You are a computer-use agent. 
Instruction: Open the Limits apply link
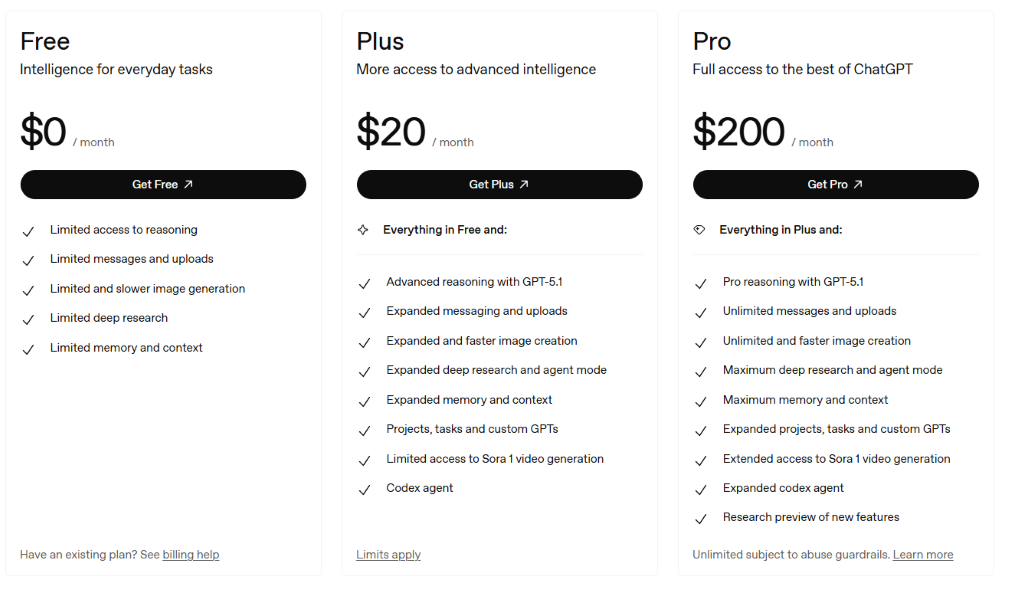tap(388, 554)
